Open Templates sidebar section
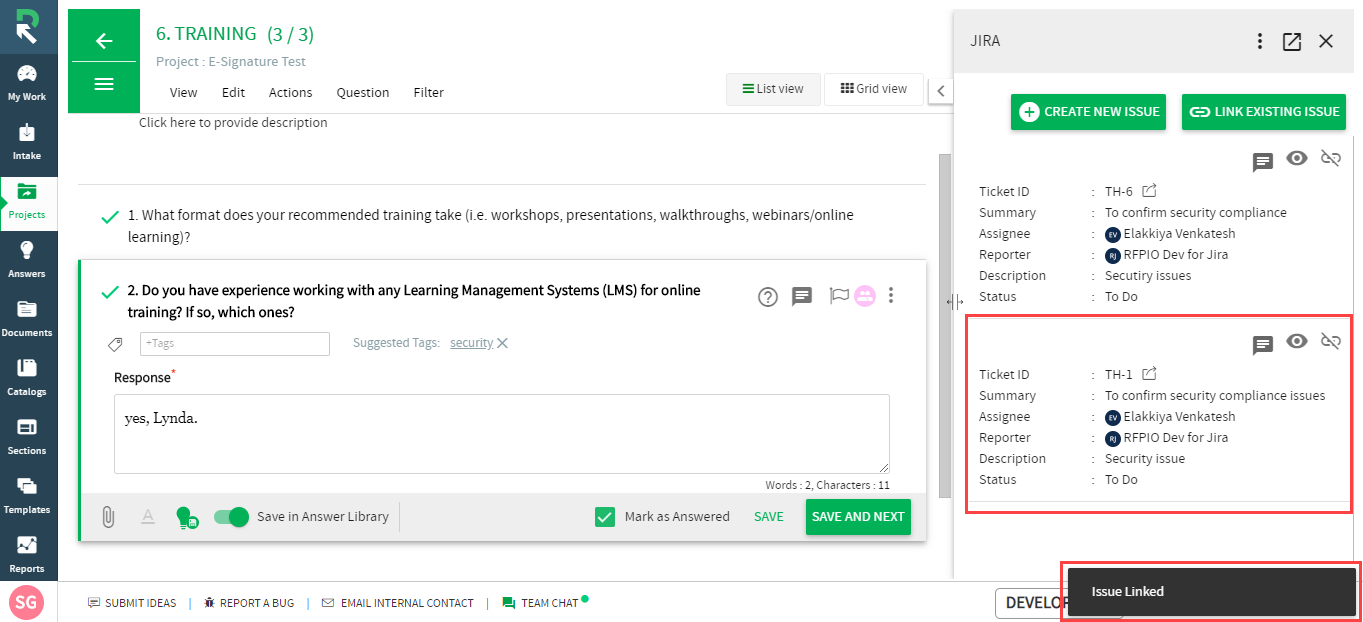Image resolution: width=1363 pixels, height=622 pixels. coord(27,496)
